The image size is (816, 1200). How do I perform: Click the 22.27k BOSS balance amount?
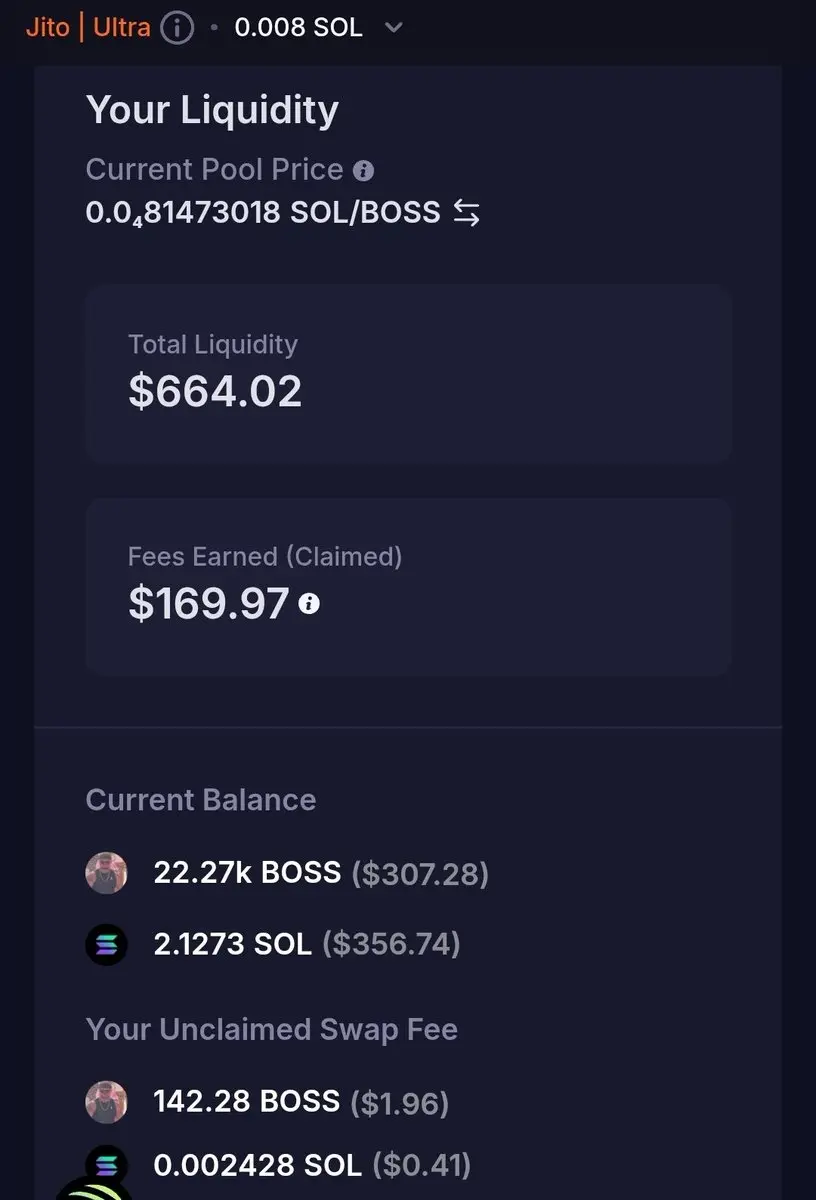pos(247,873)
